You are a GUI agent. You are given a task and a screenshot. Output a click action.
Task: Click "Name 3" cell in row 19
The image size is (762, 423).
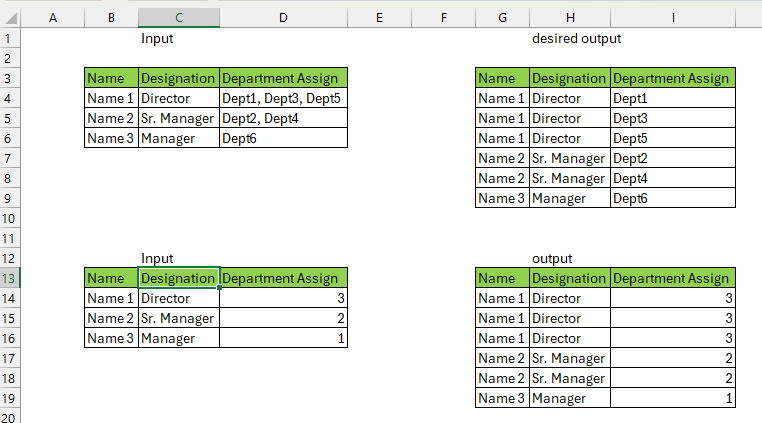coord(502,398)
